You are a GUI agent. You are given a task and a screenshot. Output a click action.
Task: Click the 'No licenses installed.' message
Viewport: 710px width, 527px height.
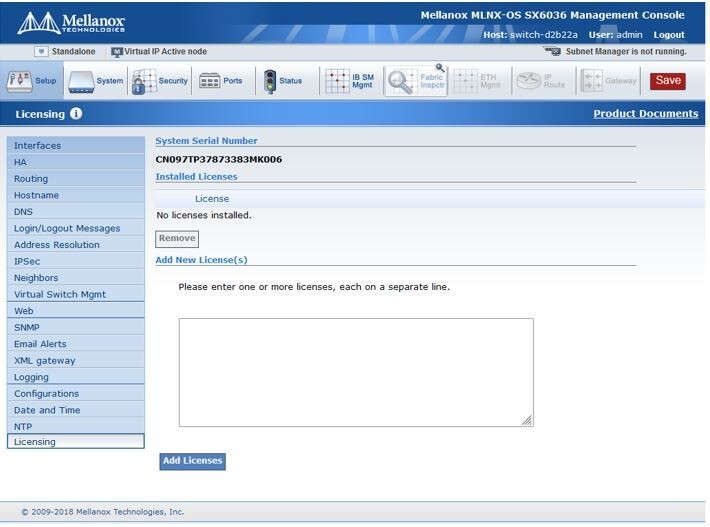click(x=203, y=215)
